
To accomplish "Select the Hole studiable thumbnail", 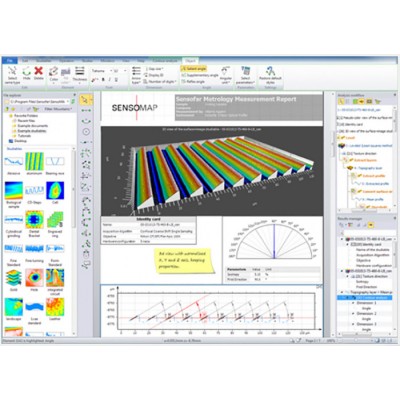I will pyautogui.click(x=34, y=280).
